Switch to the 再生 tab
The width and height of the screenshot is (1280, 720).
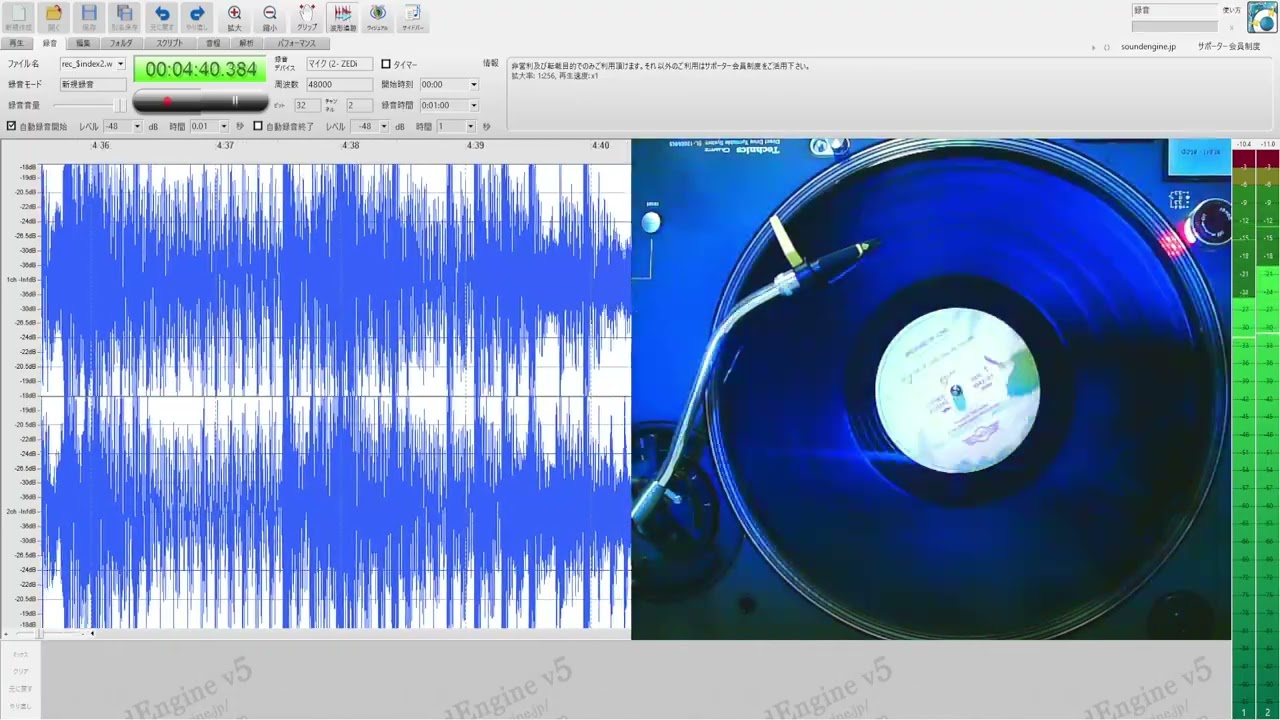click(17, 44)
